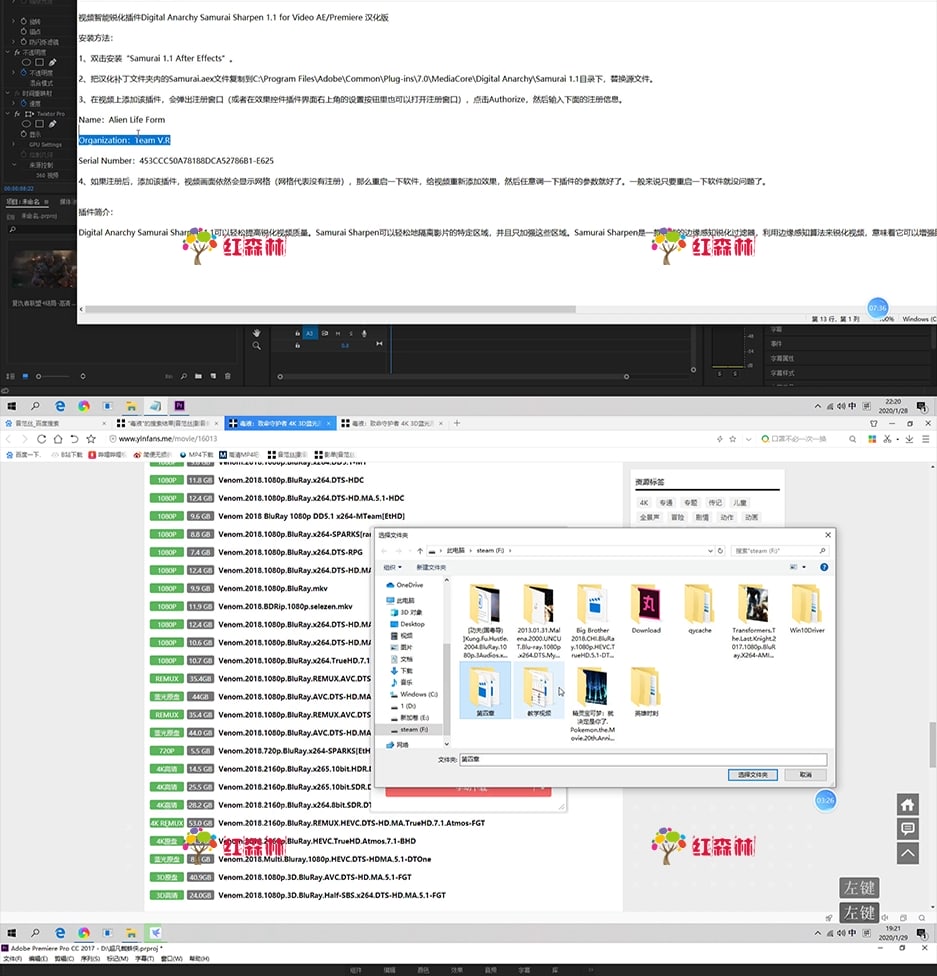Create a new bin with the folder icon

pos(198,376)
